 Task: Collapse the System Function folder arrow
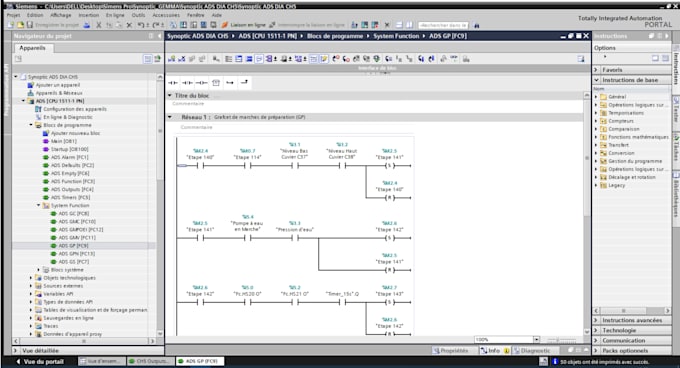[39, 205]
